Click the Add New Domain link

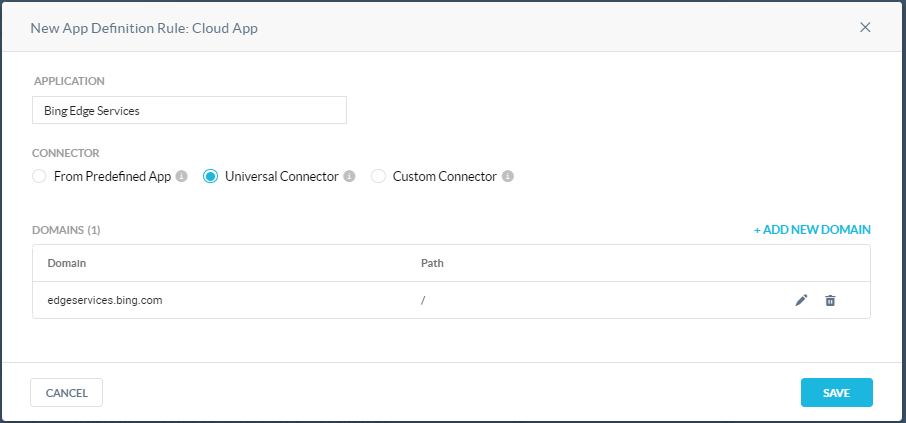tap(812, 230)
